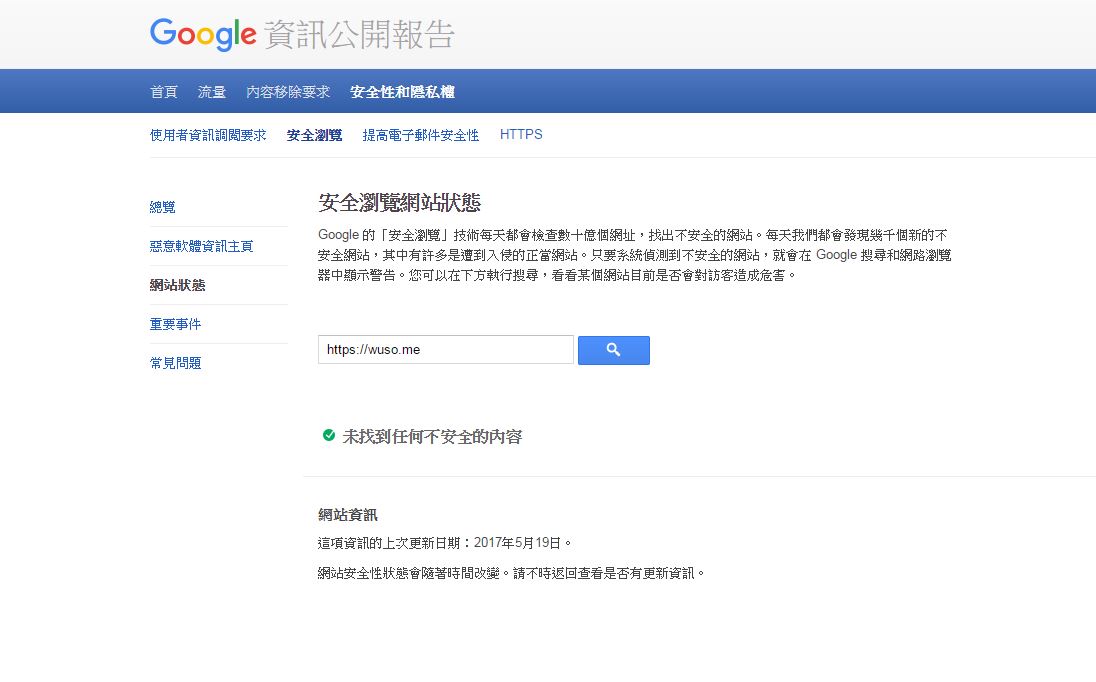The height and width of the screenshot is (682, 1096).
Task: Visit the 惡意軟體資訊主頁 sidebar link
Action: click(x=201, y=246)
